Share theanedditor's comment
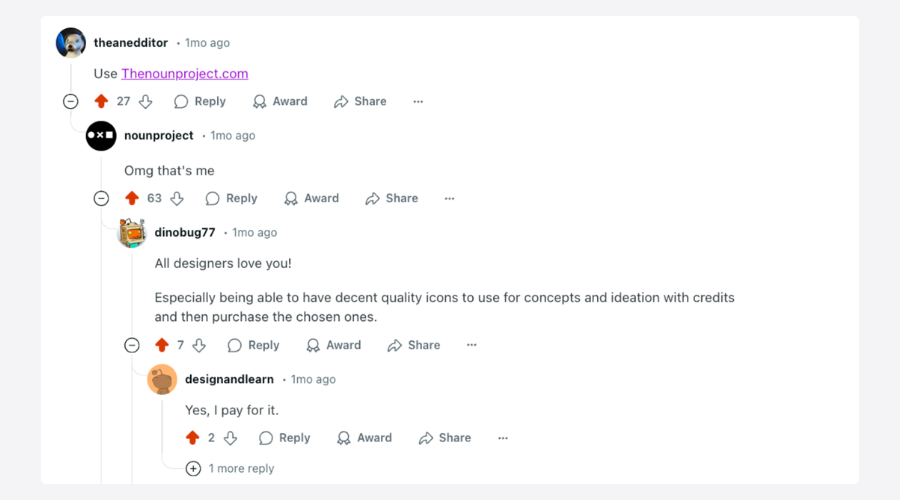Viewport: 900px width, 500px height. 360,102
